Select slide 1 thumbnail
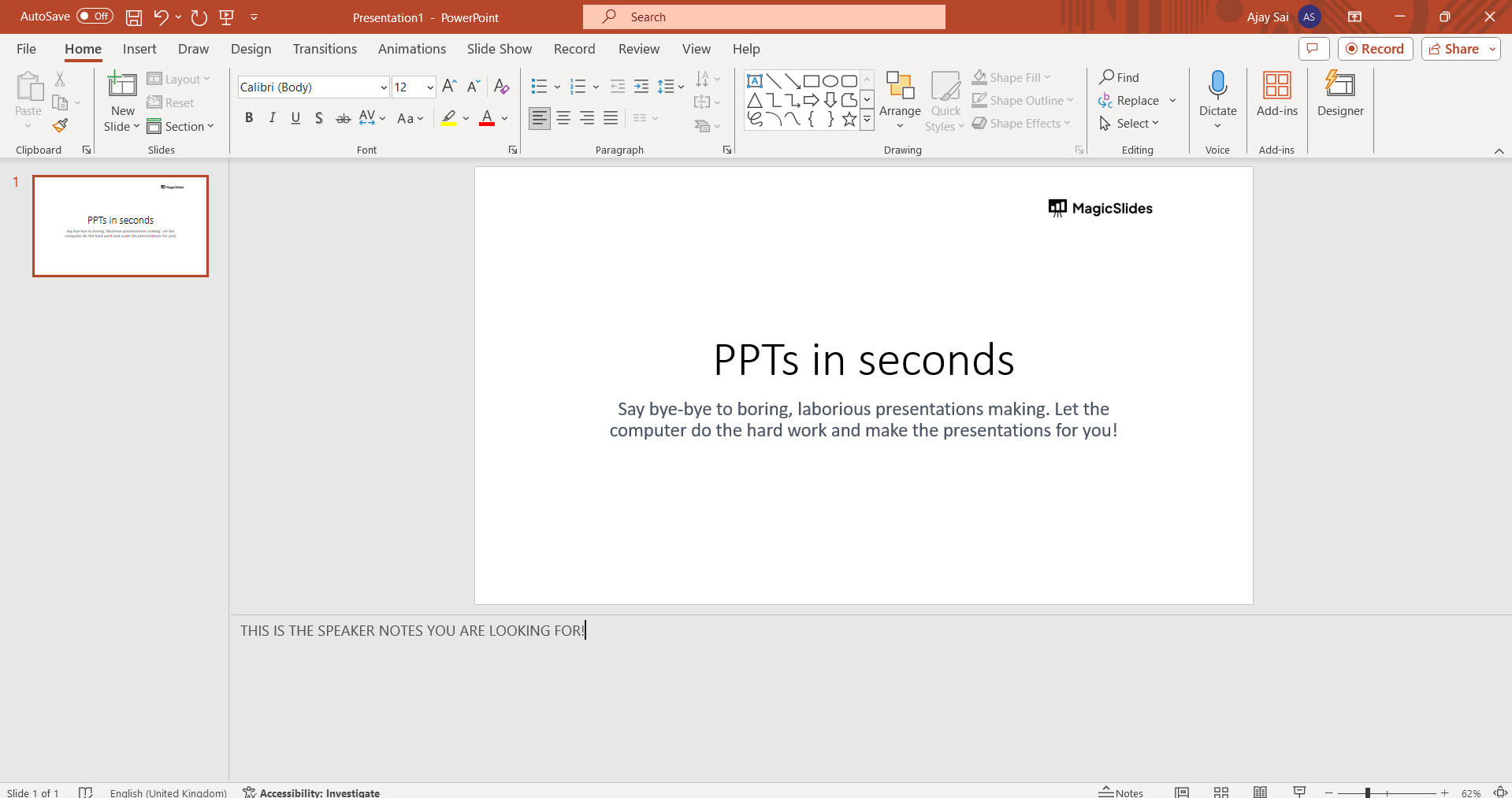 121,226
